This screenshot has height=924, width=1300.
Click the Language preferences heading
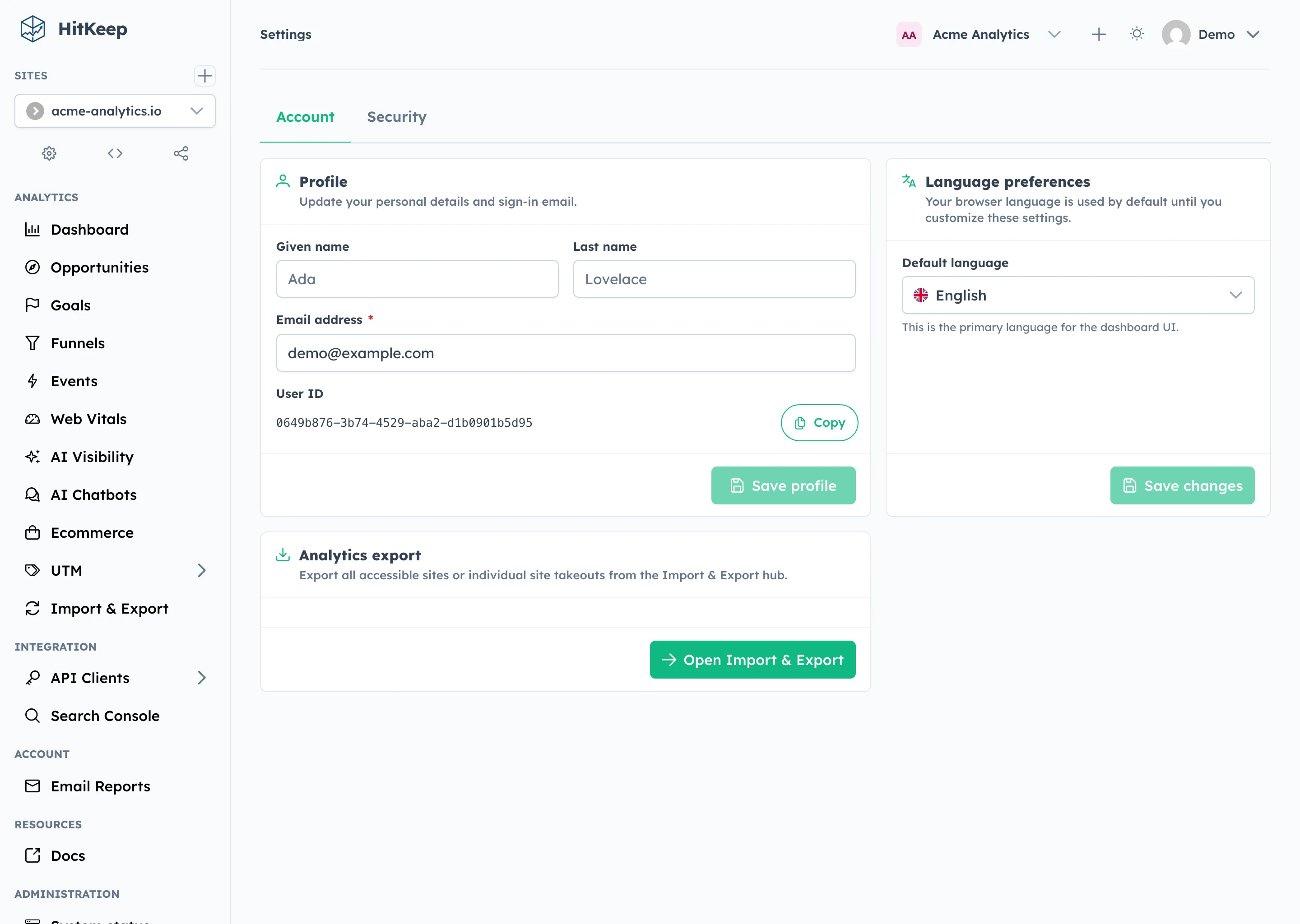(1007, 182)
